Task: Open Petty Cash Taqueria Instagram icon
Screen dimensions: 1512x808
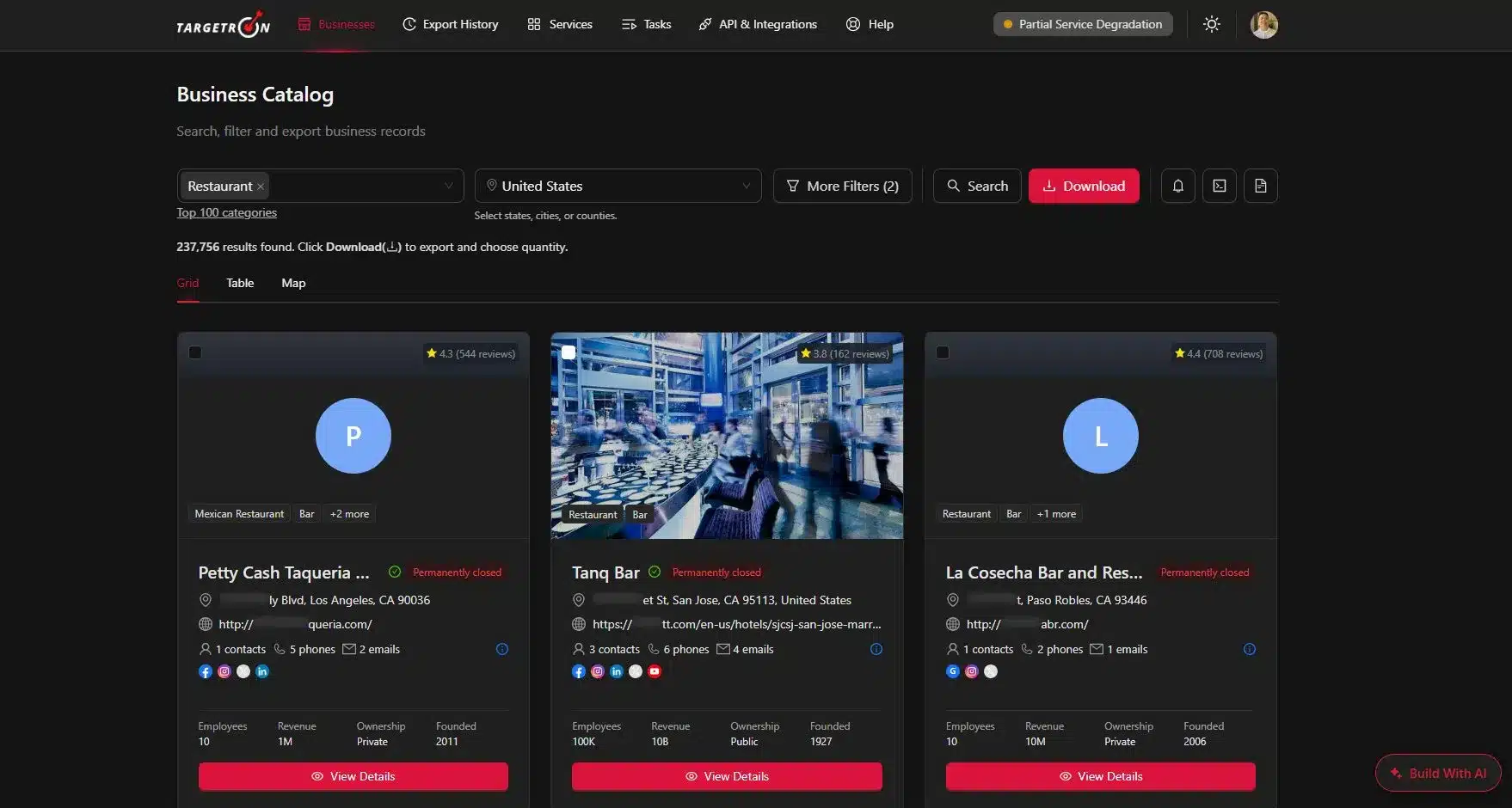Action: click(x=224, y=672)
